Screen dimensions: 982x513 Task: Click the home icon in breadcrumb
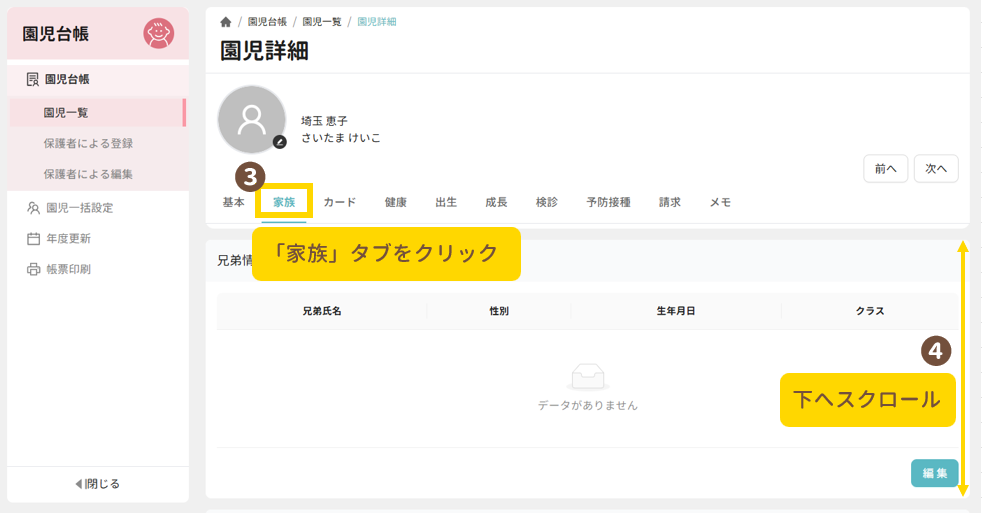[x=226, y=22]
